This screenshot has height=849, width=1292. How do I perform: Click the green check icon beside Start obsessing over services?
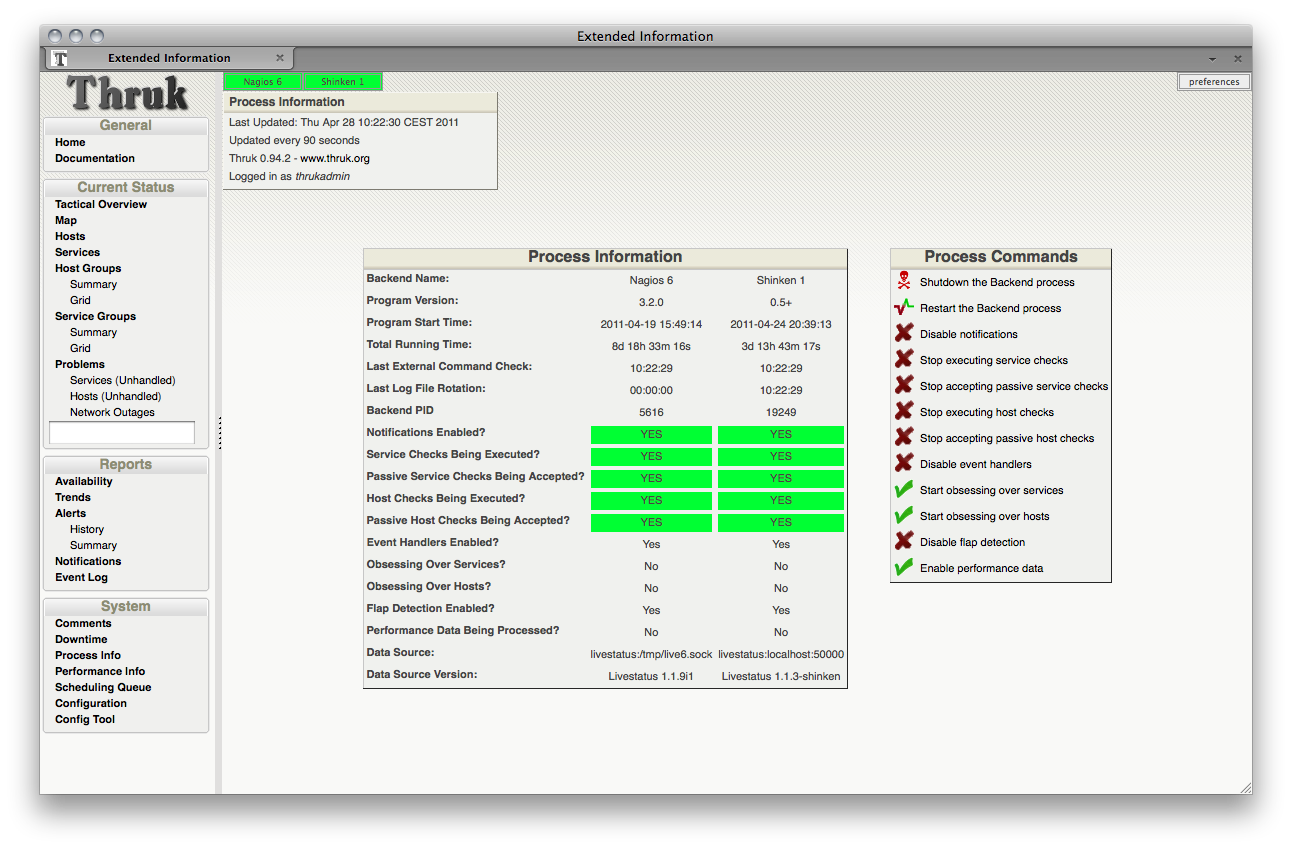pos(904,489)
